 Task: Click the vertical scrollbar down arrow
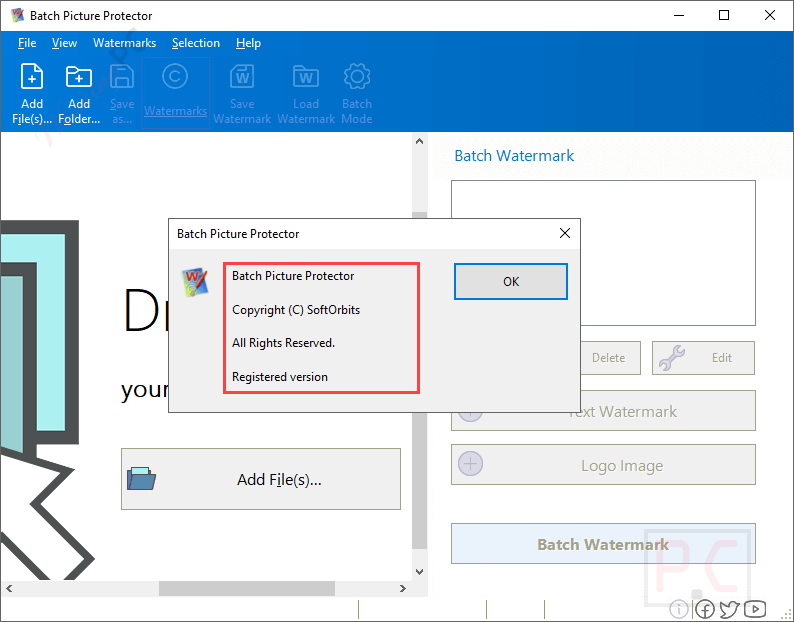419,571
